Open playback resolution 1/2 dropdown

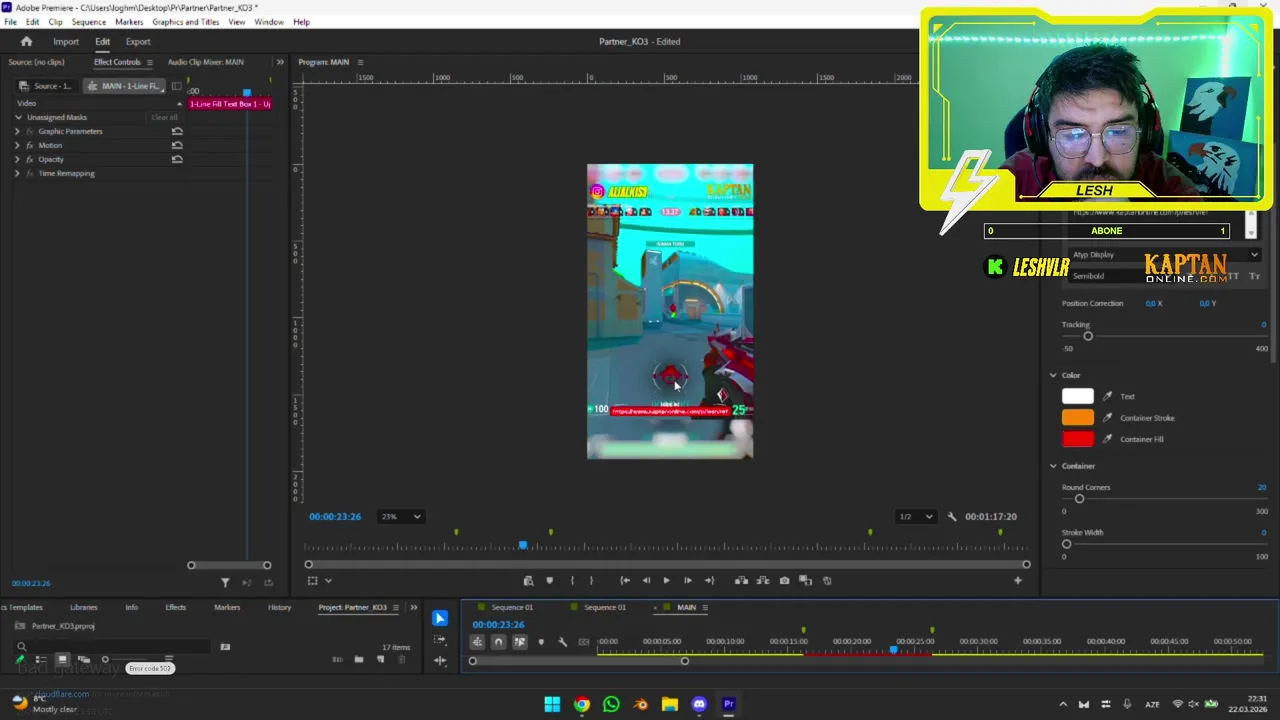point(915,517)
